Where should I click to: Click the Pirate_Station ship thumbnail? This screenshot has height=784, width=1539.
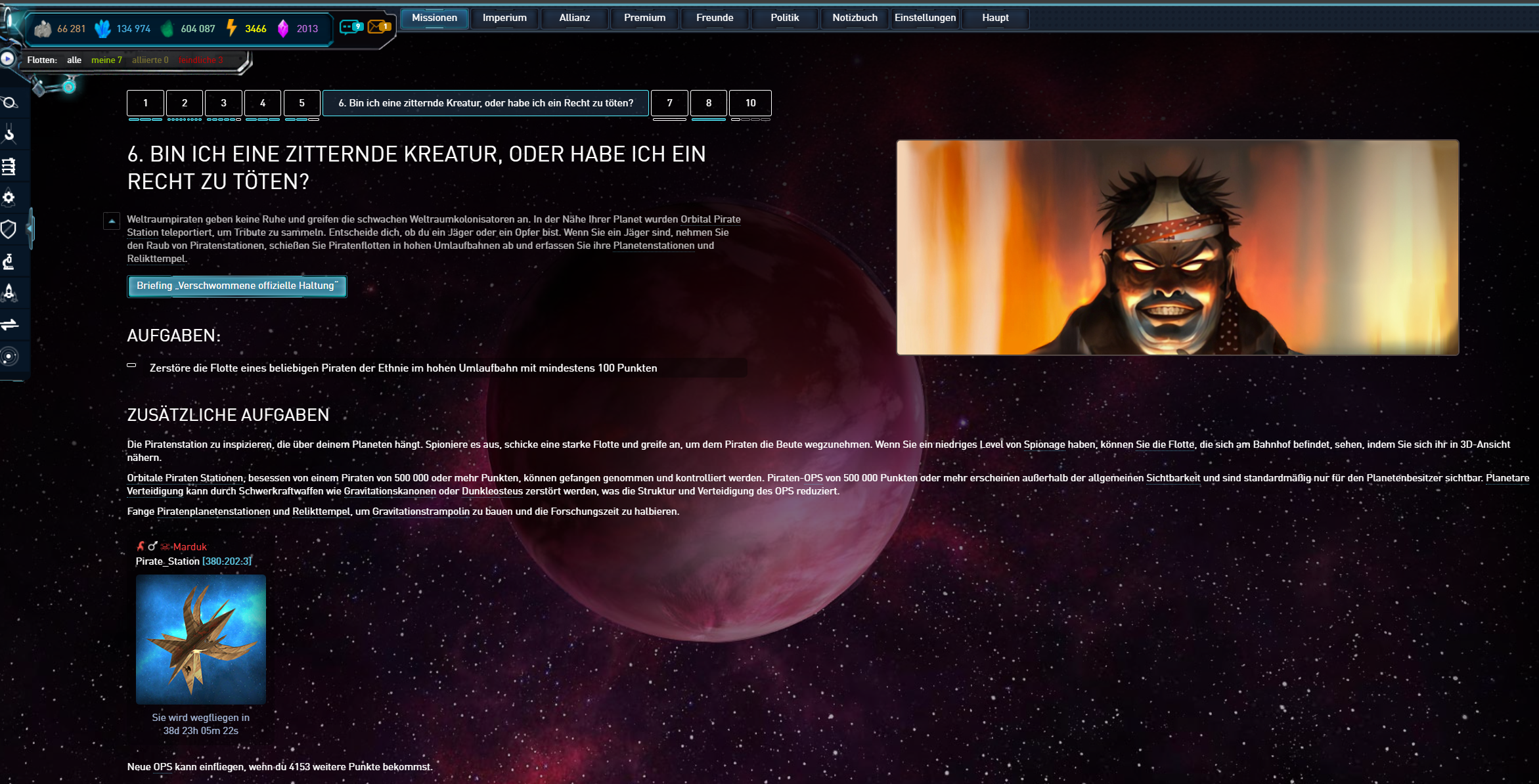tap(200, 639)
